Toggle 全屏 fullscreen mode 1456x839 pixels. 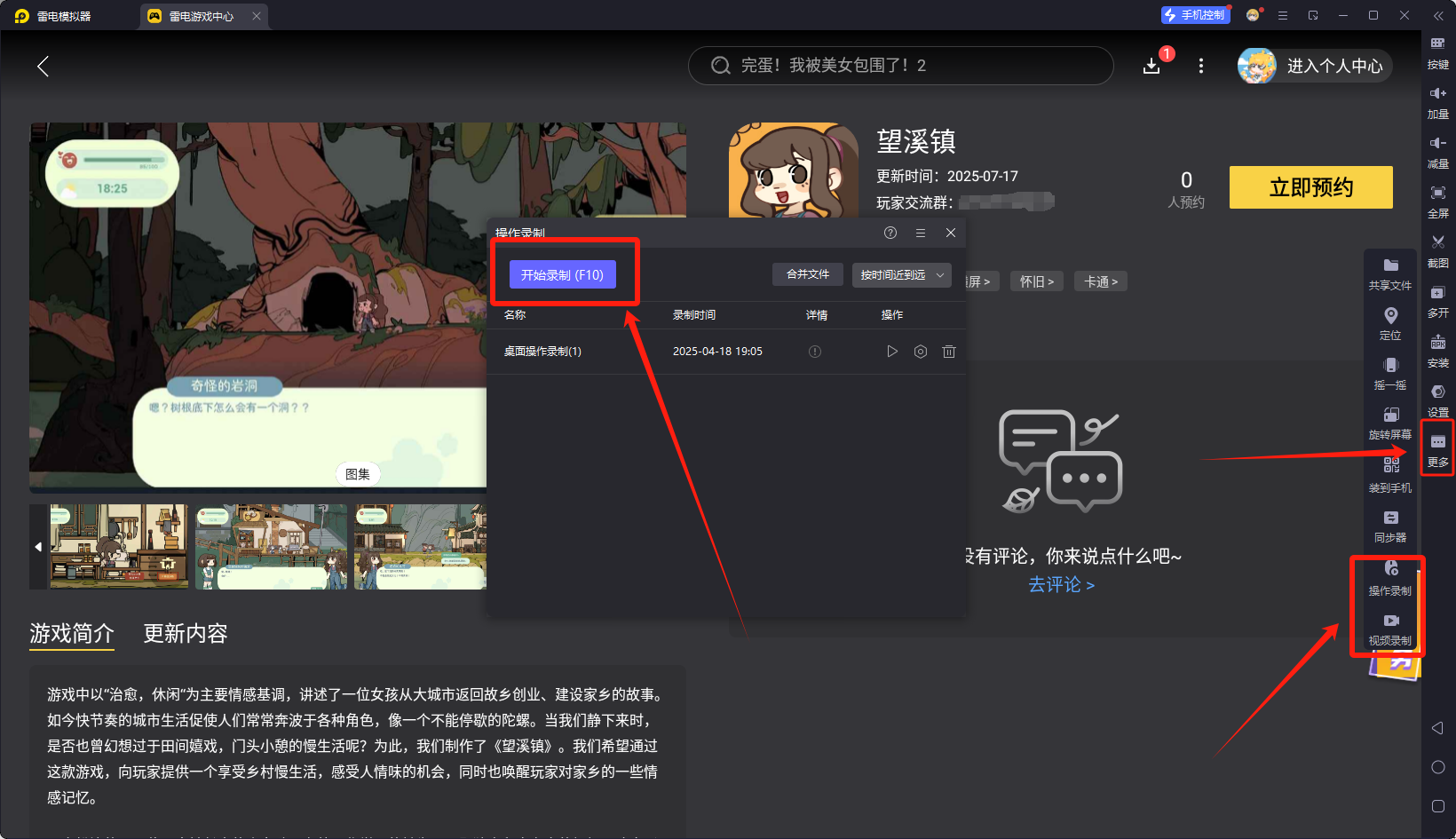coord(1438,202)
